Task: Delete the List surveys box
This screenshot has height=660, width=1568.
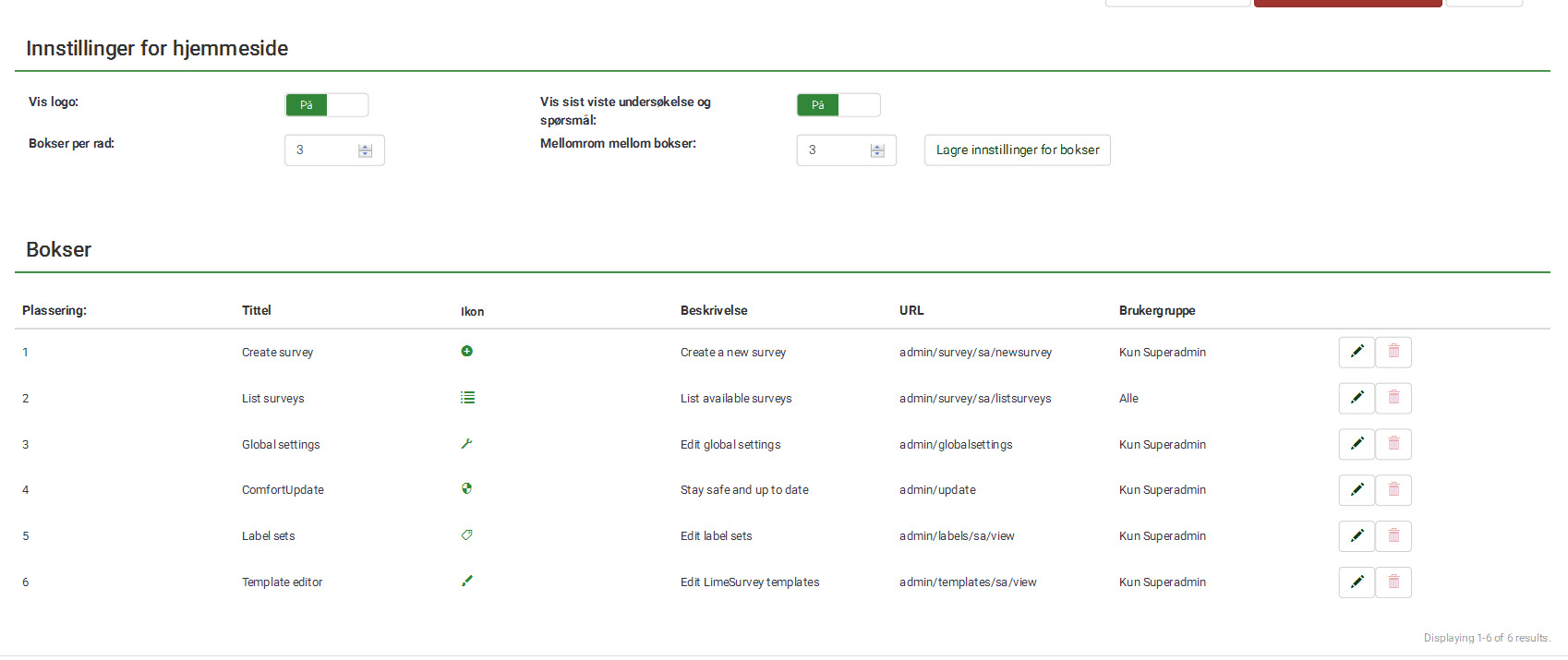Action: [x=1393, y=398]
